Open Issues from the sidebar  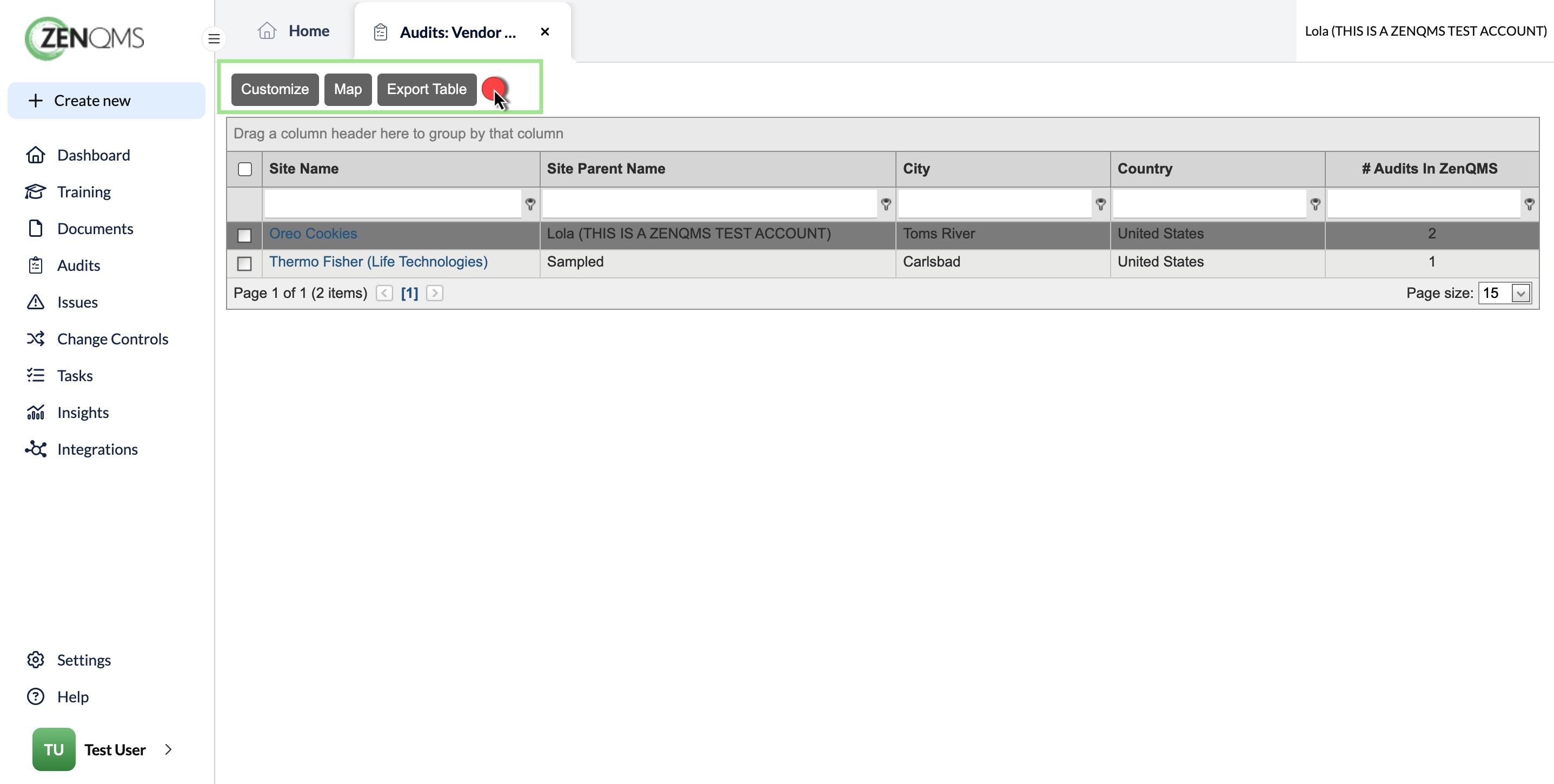(x=77, y=302)
